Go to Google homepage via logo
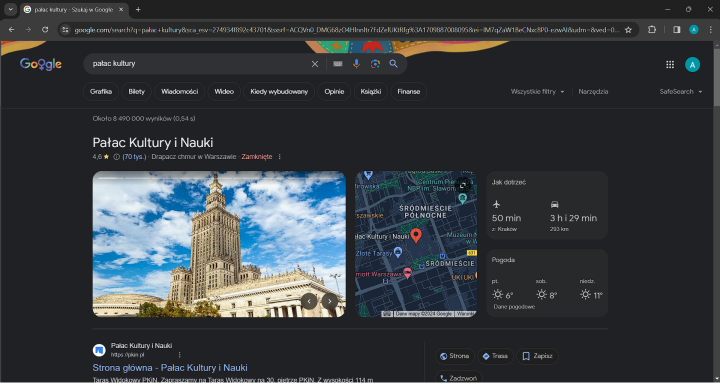The width and height of the screenshot is (720, 383). coord(41,64)
